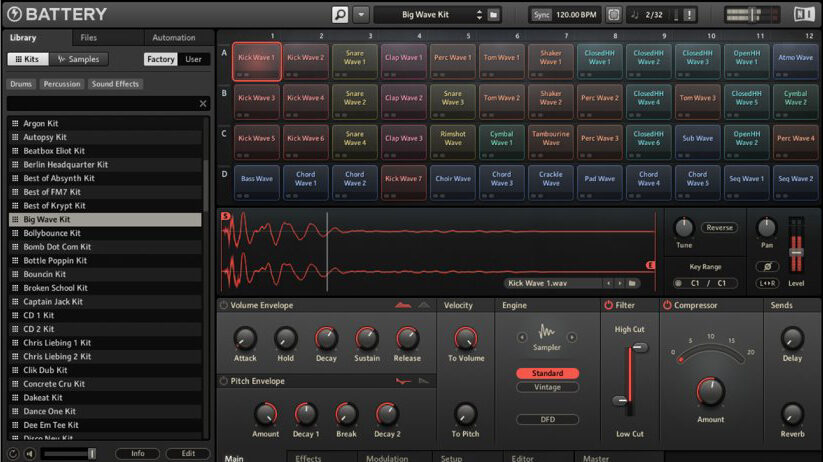Toggle the Compressor power button
The width and height of the screenshot is (823, 462).
pyautogui.click(x=667, y=305)
